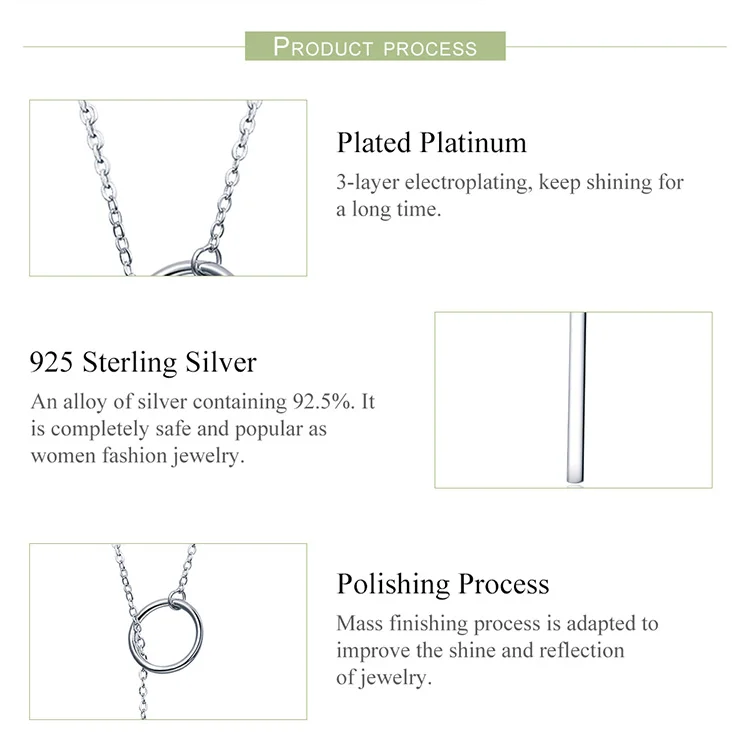Click the Product Process green banner
This screenshot has width=750, height=750.
coord(375,46)
